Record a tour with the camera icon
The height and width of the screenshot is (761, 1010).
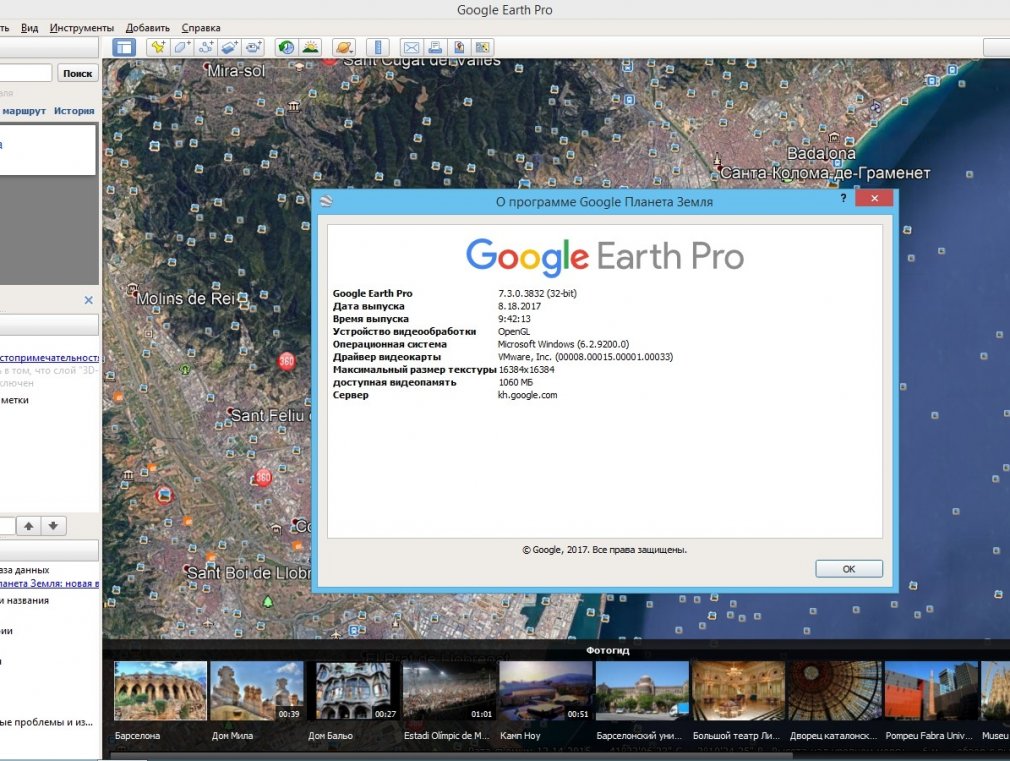click(x=254, y=47)
